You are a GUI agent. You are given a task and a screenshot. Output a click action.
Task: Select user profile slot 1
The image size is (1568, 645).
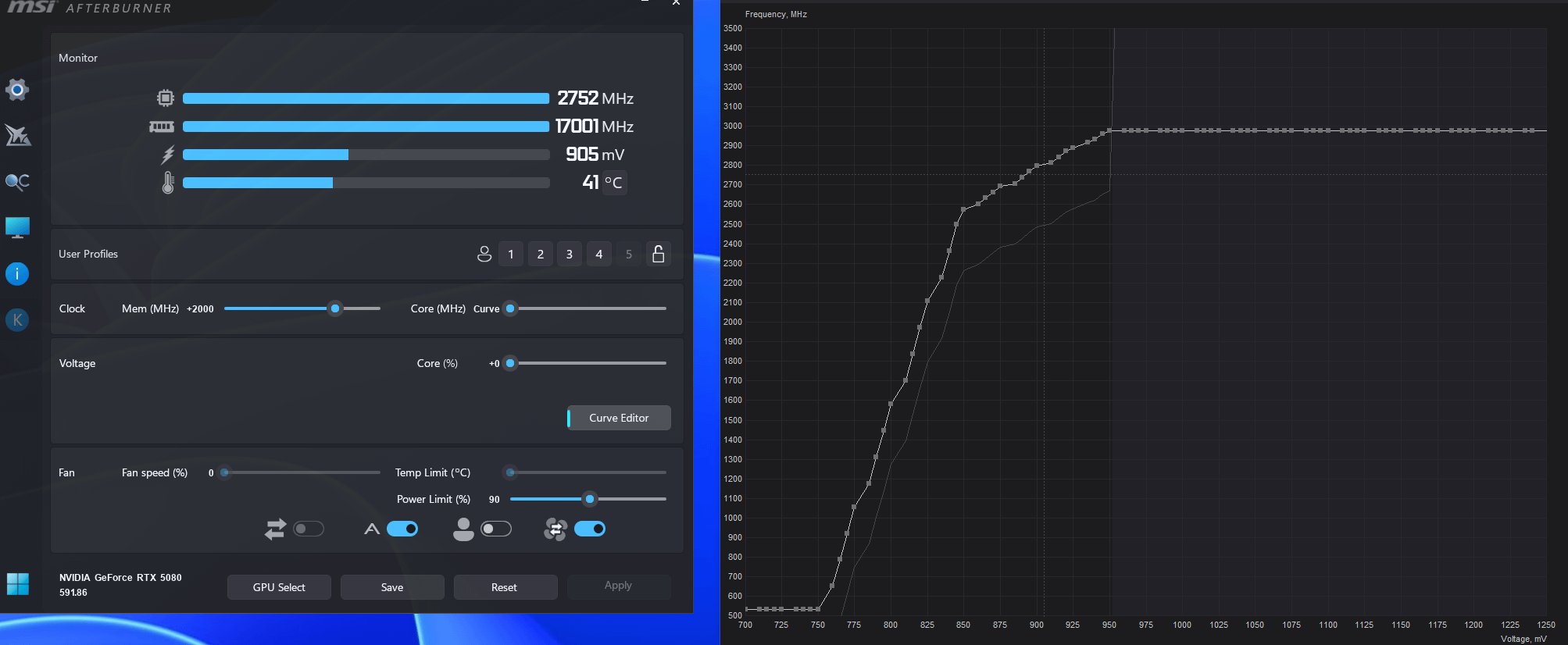tap(511, 254)
